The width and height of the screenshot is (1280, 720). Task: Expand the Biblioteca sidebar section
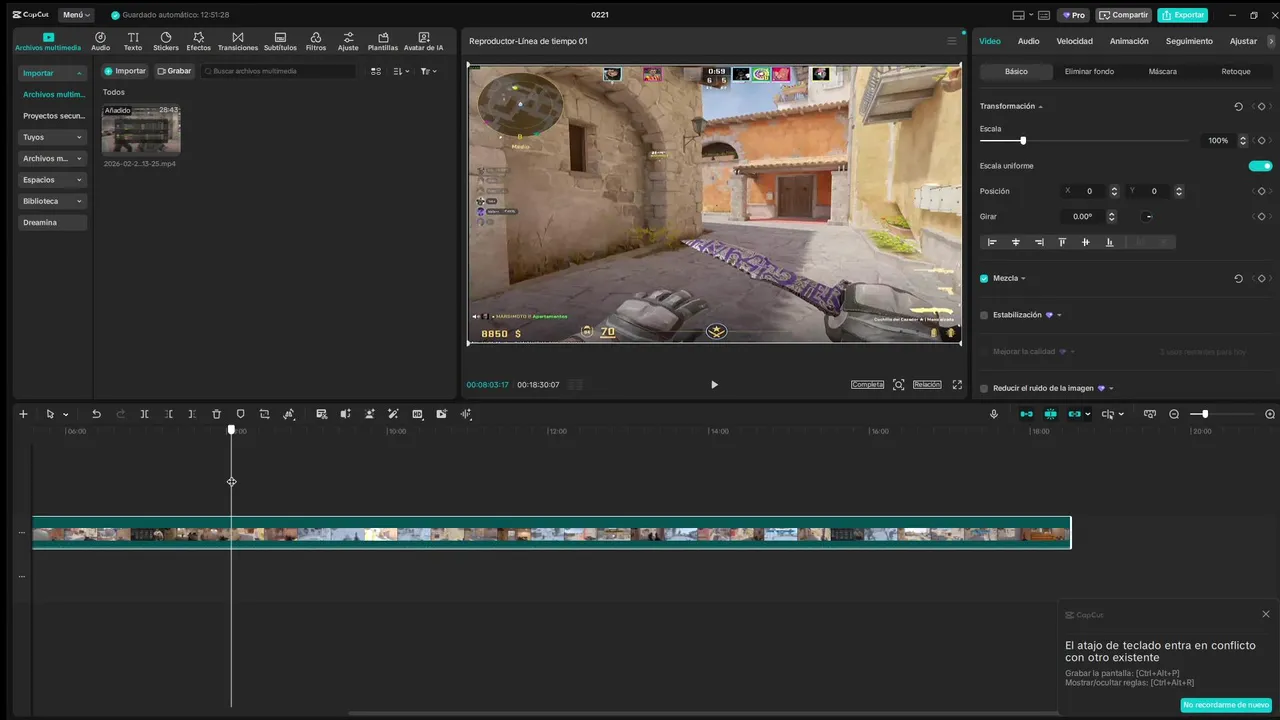[x=79, y=201]
